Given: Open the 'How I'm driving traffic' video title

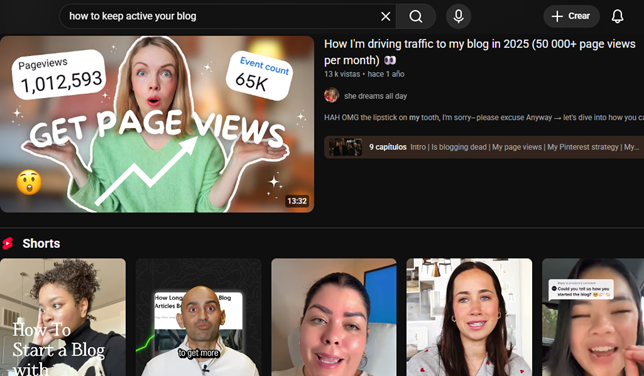Looking at the screenshot, I should point(480,52).
